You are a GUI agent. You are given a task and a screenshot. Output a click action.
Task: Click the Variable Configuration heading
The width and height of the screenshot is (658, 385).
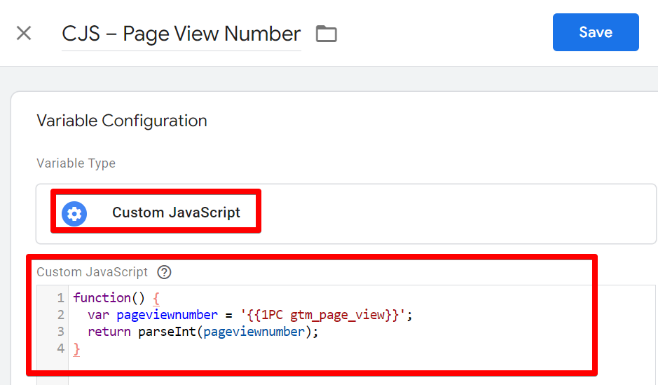(122, 121)
